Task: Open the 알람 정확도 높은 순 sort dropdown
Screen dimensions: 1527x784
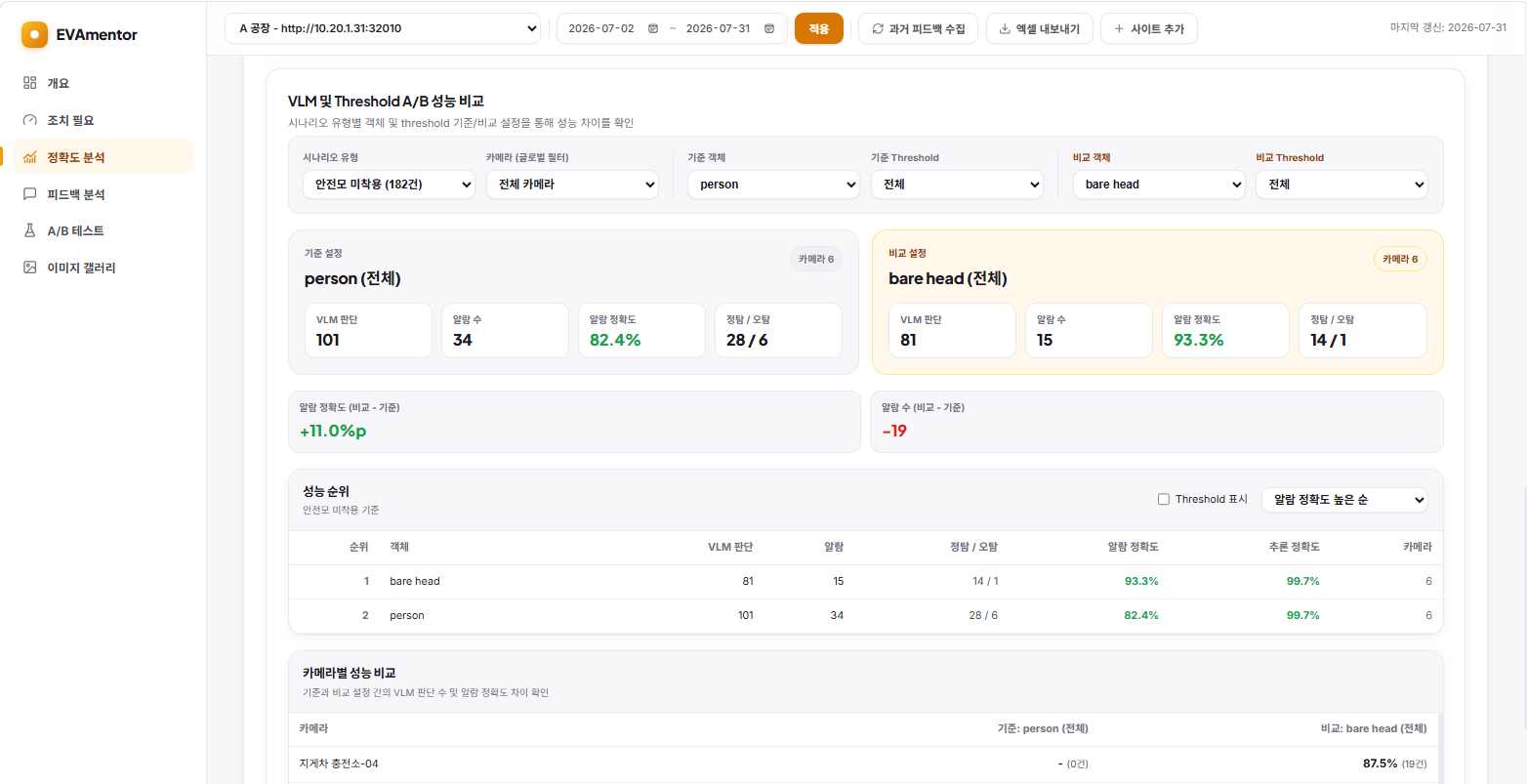Action: tap(1344, 500)
